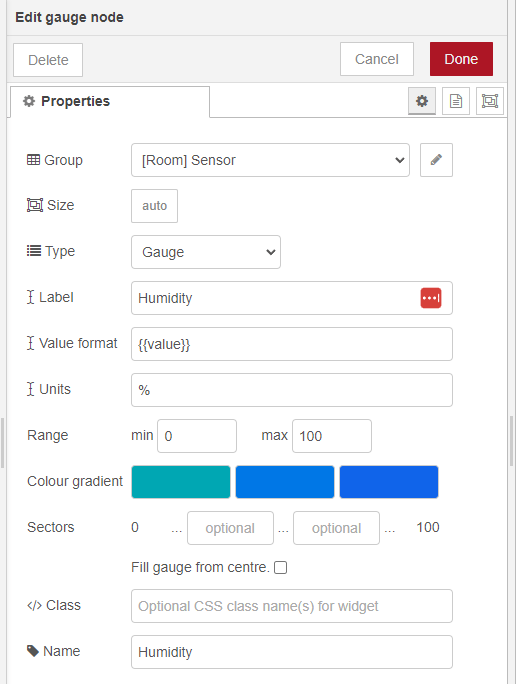Click the Units input field
Screen dimensions: 516x684
292,390
